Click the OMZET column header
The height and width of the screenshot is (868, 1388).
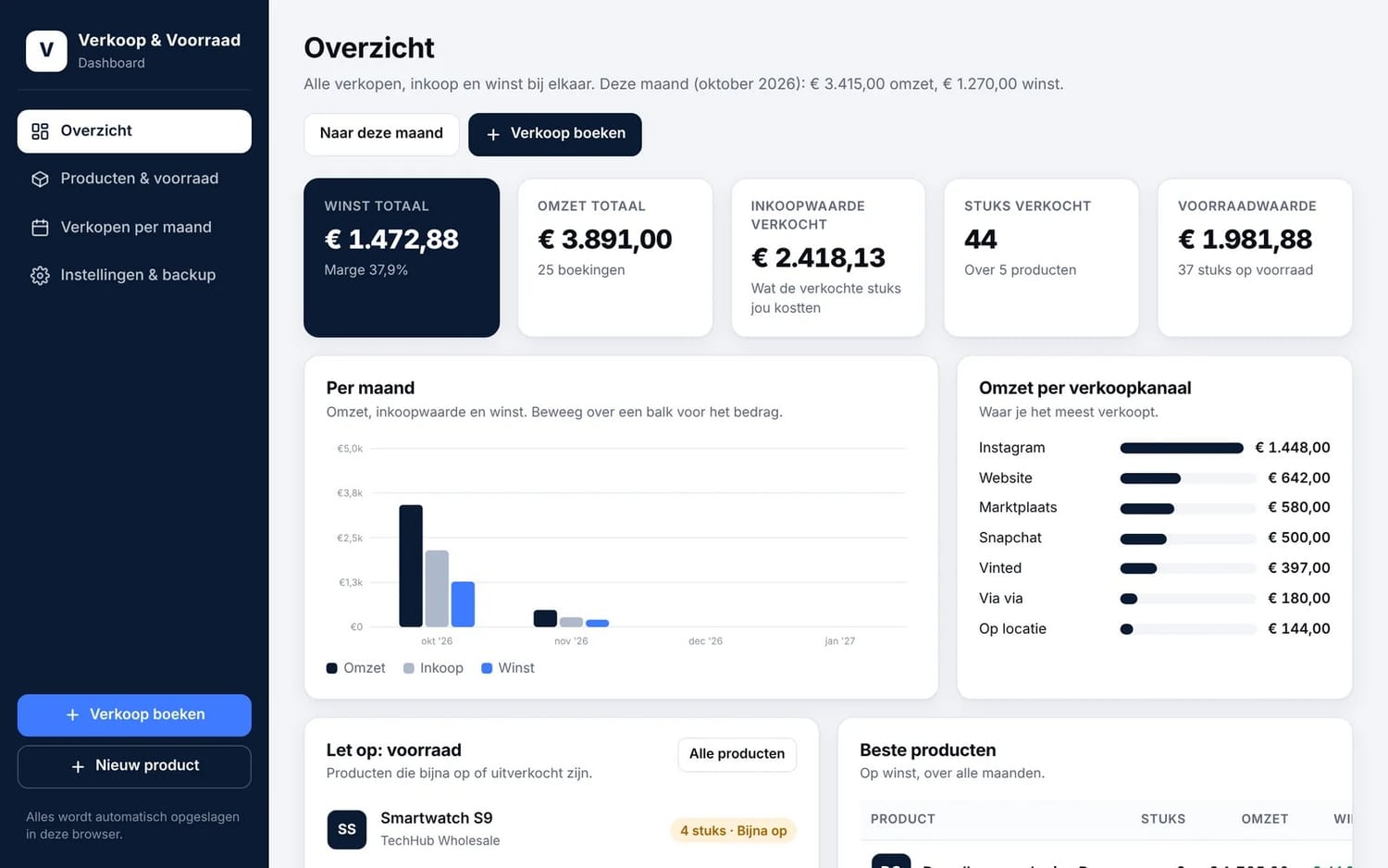click(x=1265, y=819)
